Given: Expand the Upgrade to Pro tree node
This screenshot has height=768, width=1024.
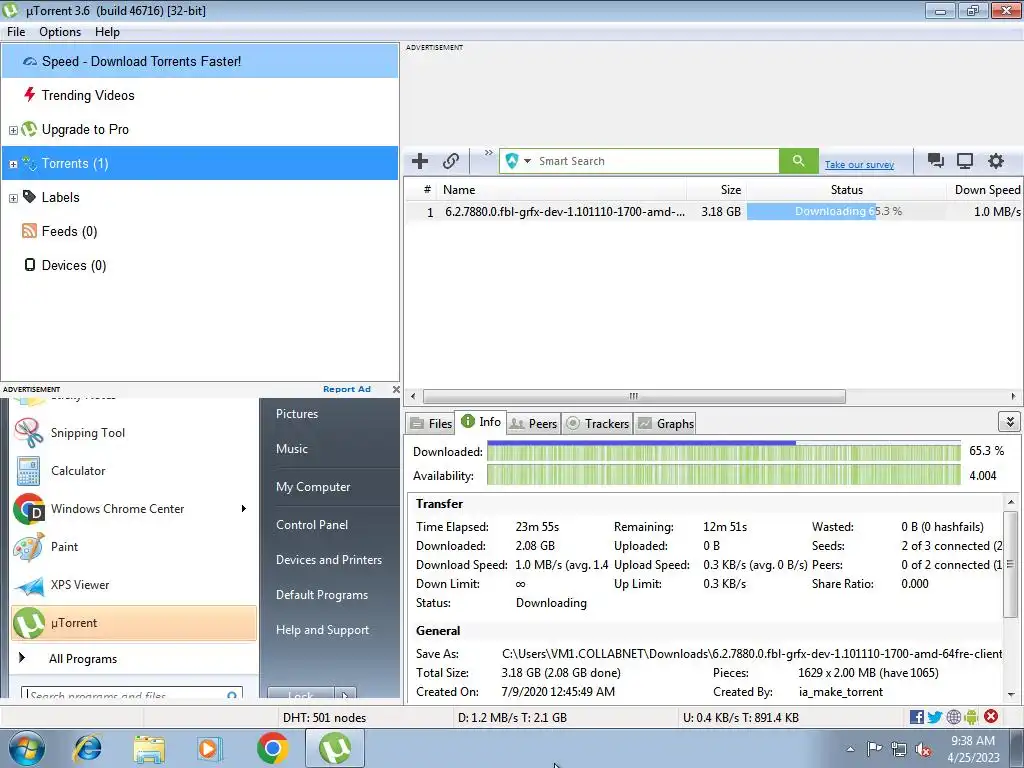Looking at the screenshot, I should 13,130.
